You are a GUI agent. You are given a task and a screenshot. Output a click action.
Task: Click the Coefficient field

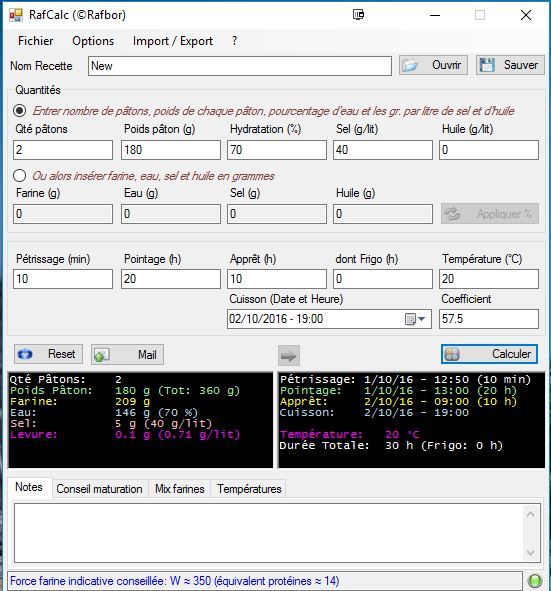489,319
